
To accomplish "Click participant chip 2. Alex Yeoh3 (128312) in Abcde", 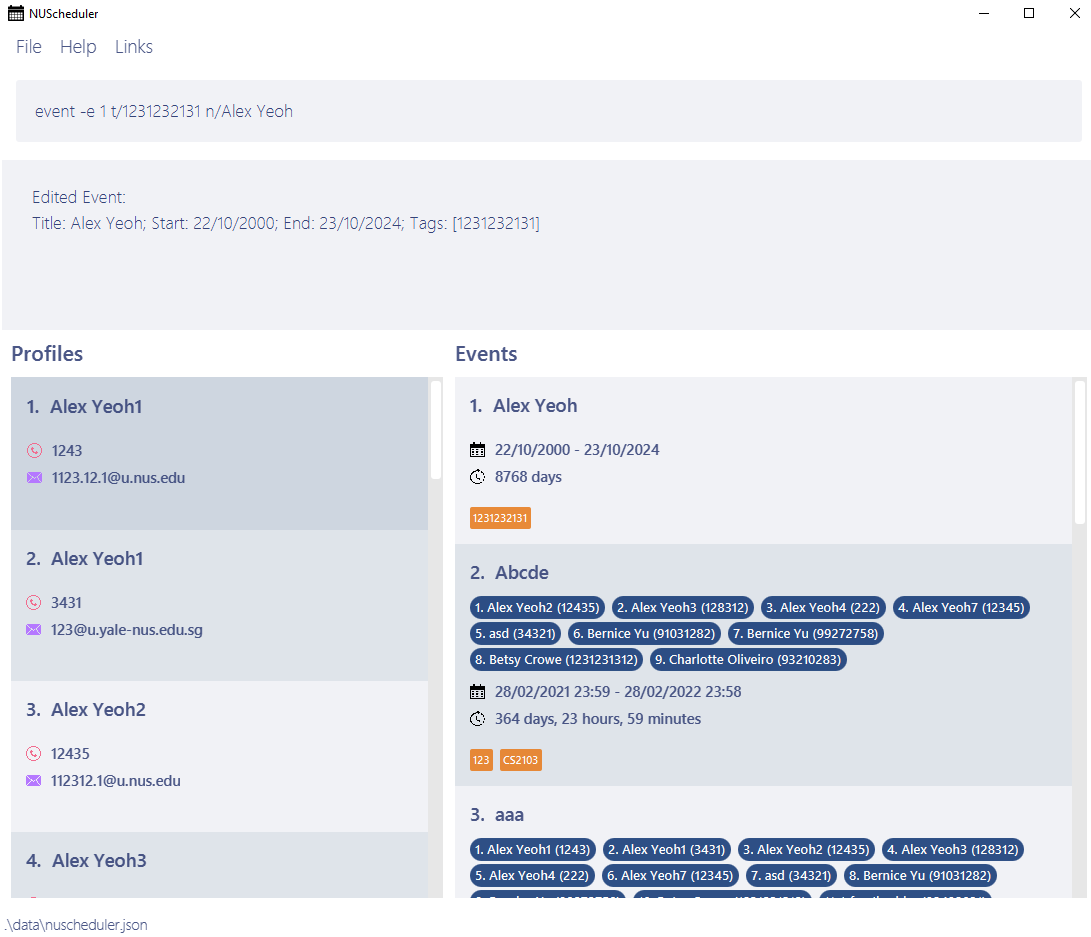I will (x=683, y=608).
